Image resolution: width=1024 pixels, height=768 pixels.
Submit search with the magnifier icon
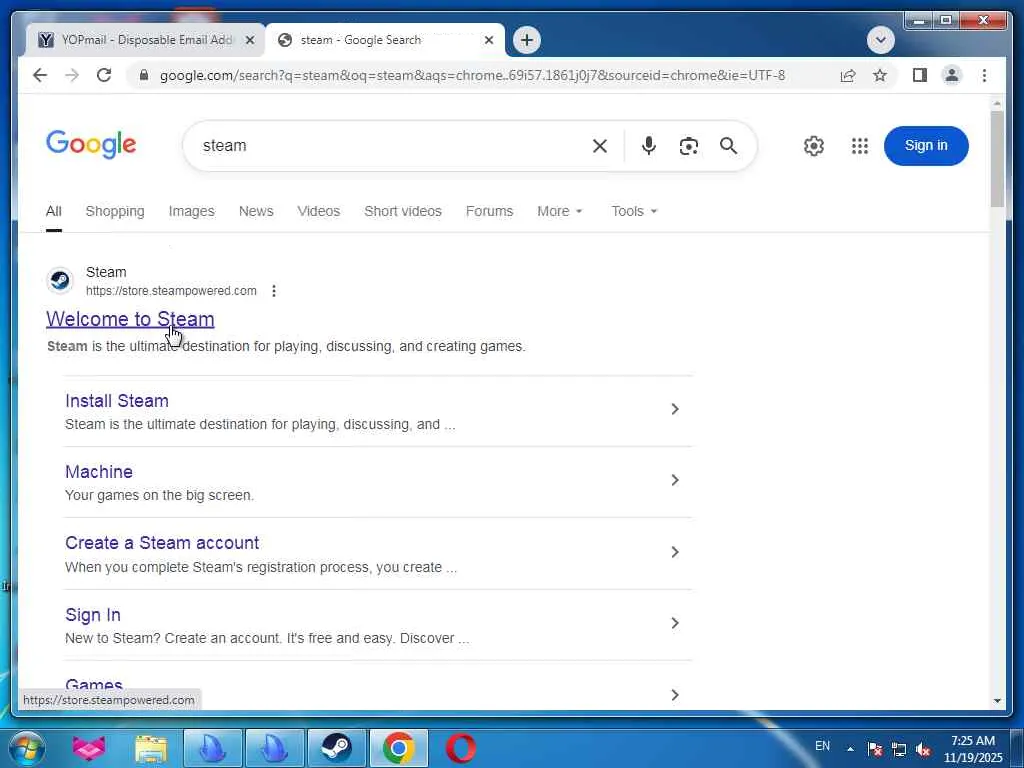(x=728, y=146)
